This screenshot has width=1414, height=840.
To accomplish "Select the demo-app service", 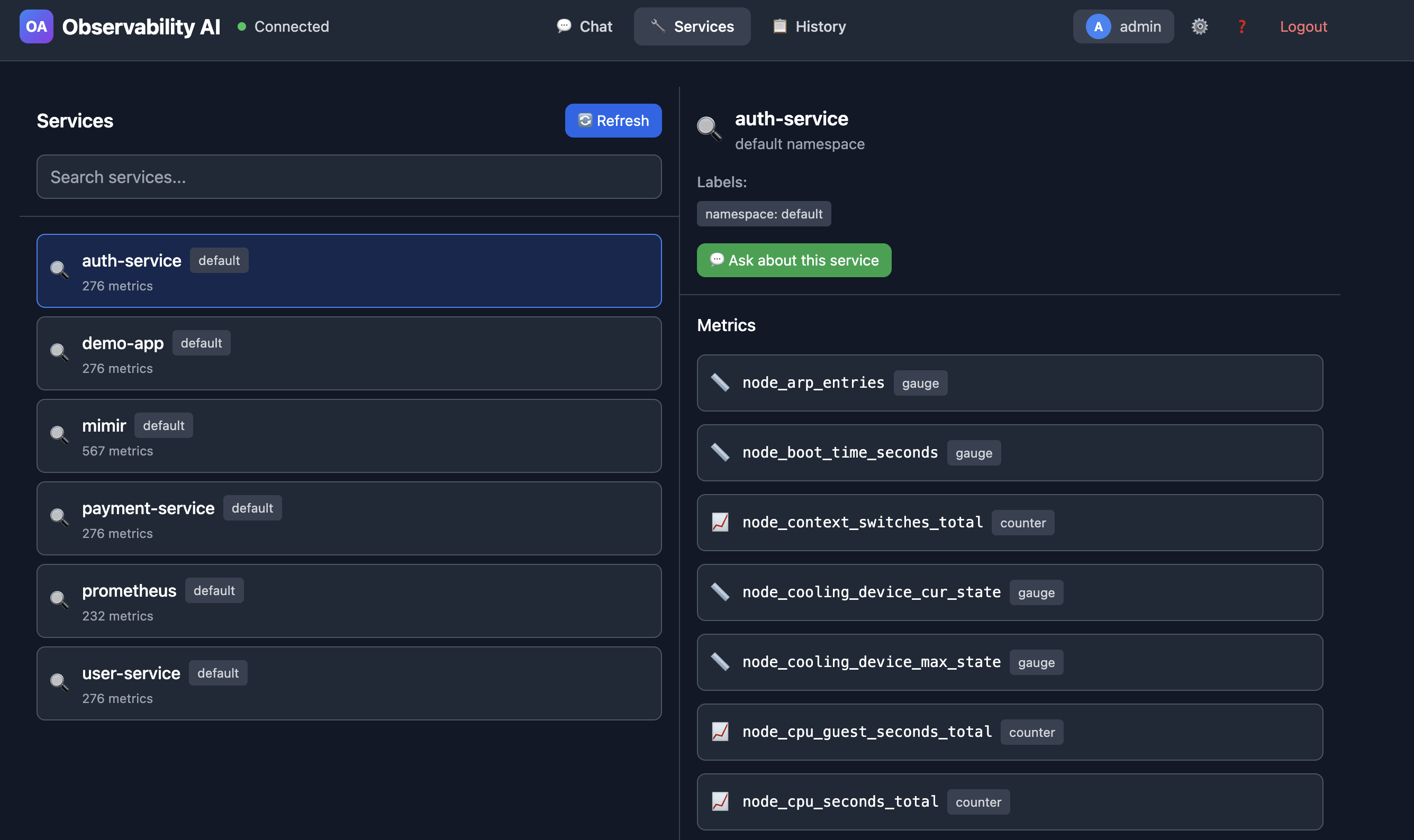I will tap(349, 354).
